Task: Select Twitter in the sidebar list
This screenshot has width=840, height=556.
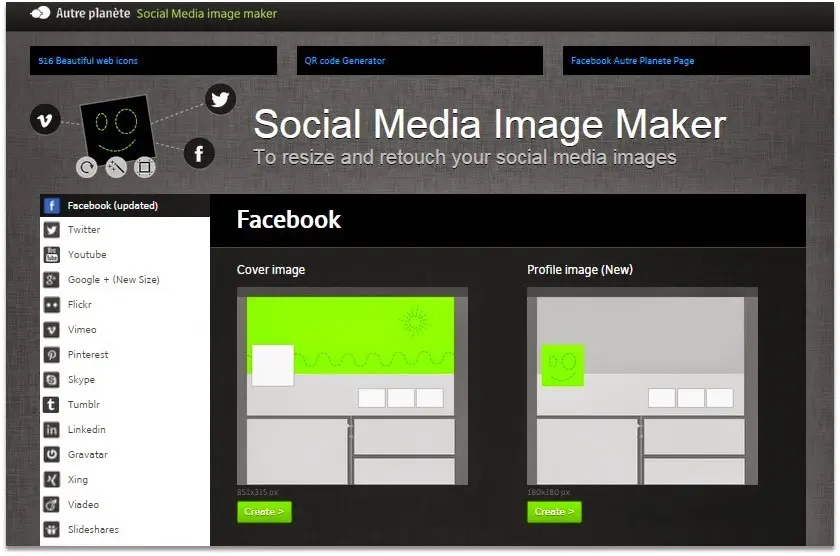Action: coord(84,230)
